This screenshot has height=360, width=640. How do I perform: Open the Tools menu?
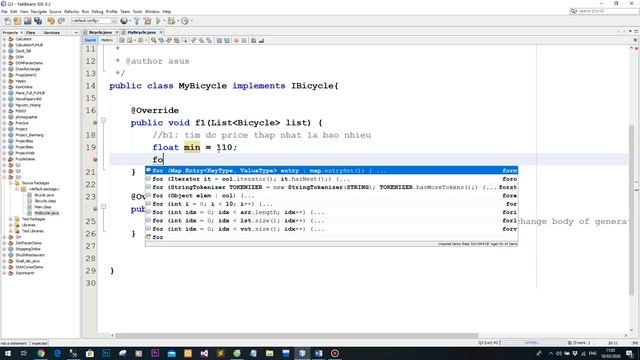138,11
